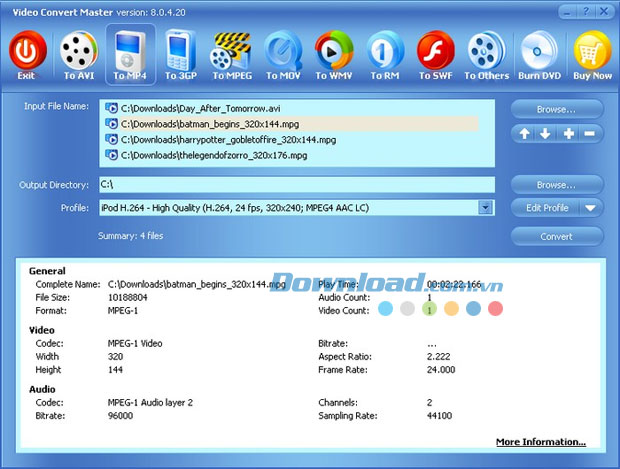
Task: Click the Convert button
Action: [557, 237]
